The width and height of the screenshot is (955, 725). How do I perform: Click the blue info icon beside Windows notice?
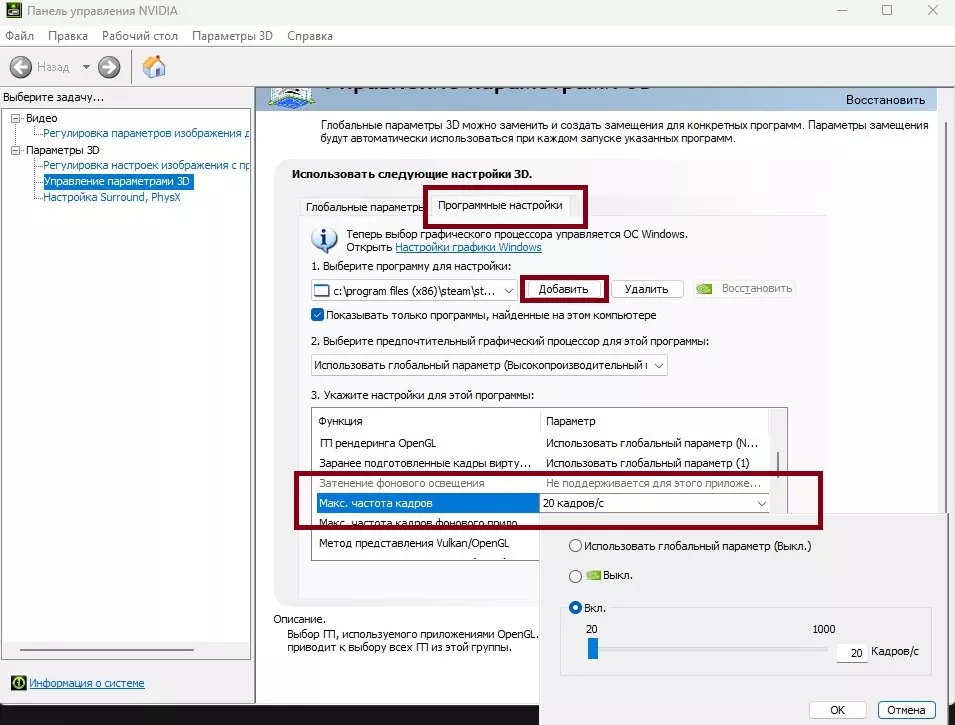point(324,239)
